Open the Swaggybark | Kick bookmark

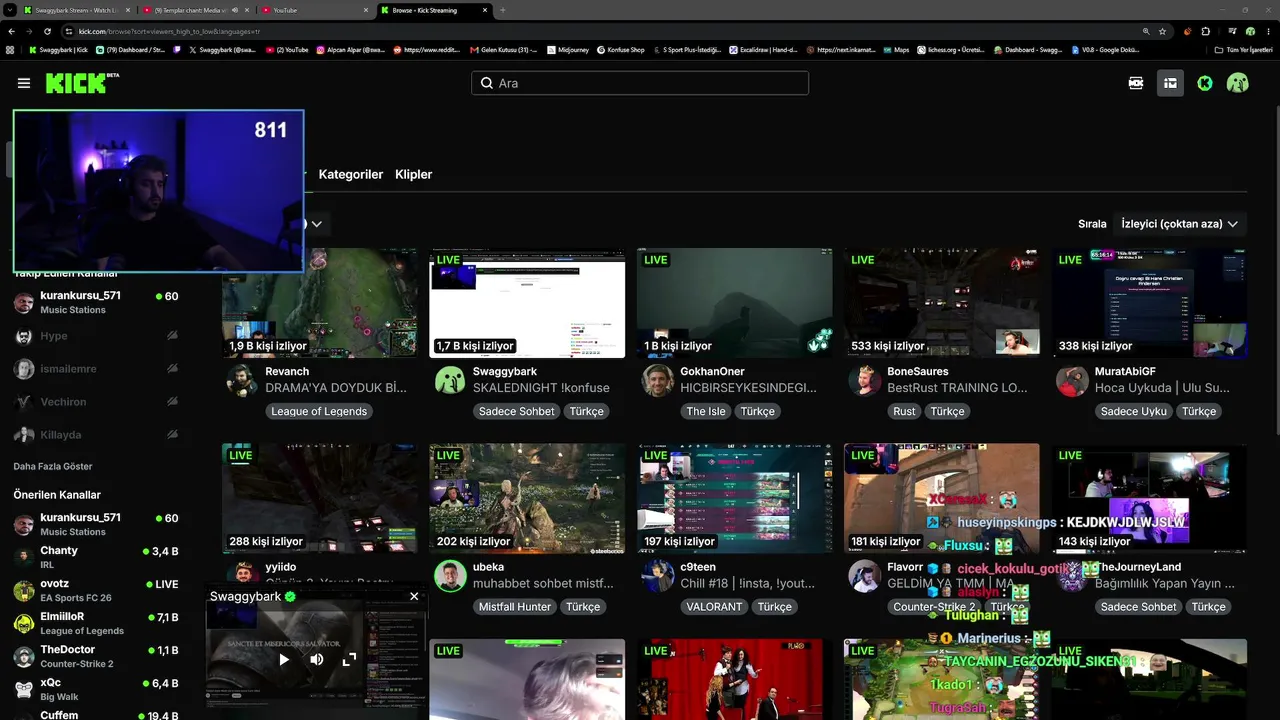tap(58, 49)
